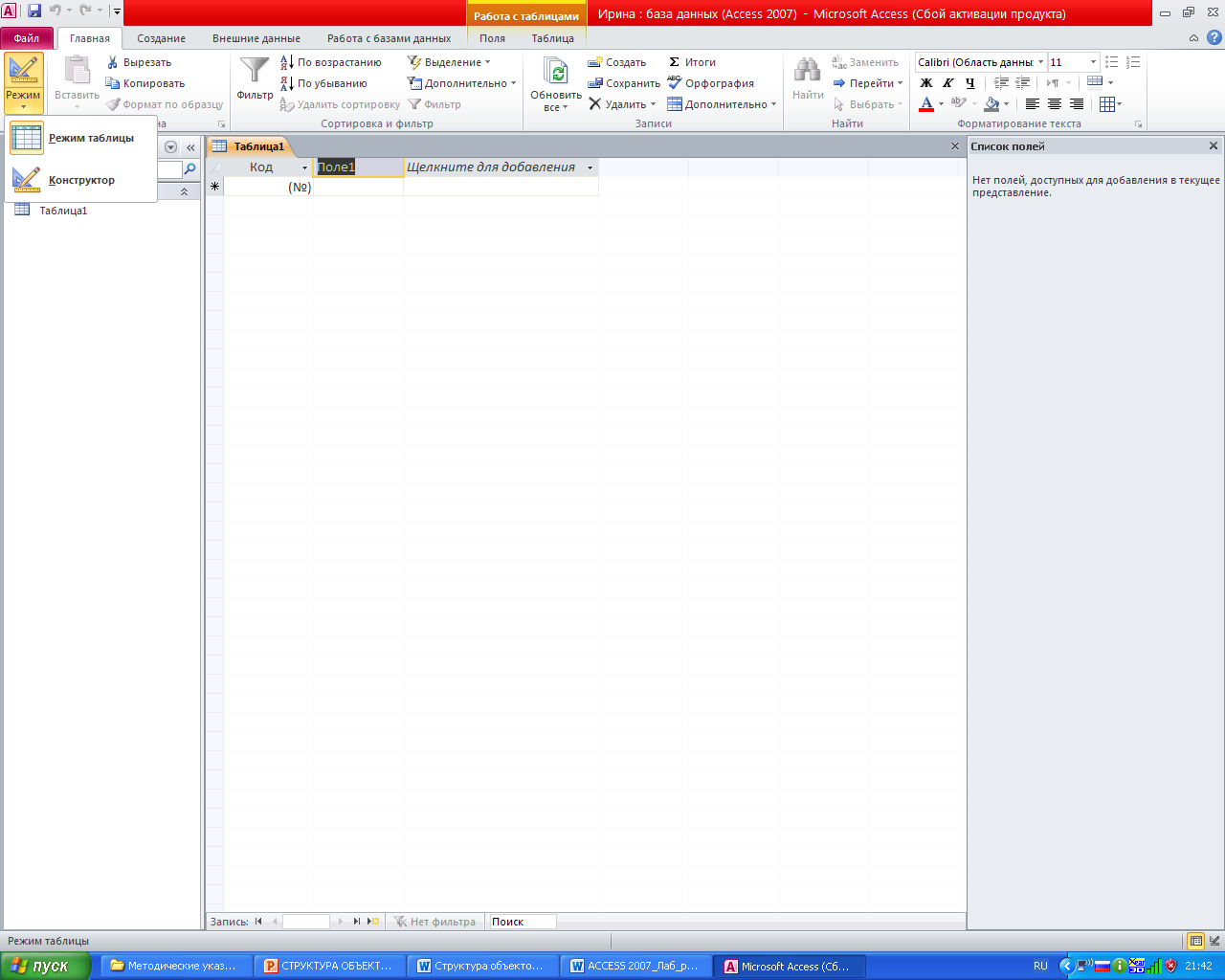Go to last record navigation button
The image size is (1225, 980).
[x=356, y=922]
